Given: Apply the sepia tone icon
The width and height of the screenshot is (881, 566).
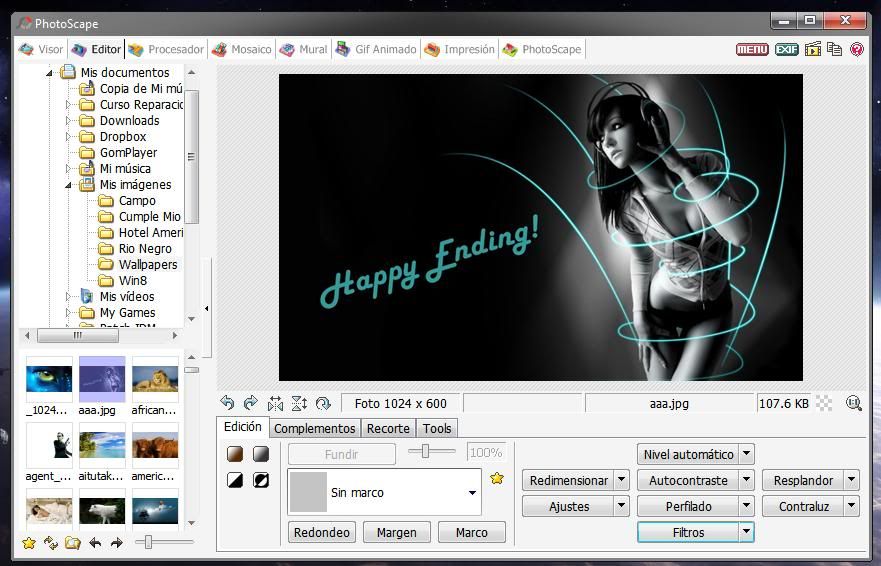Looking at the screenshot, I should 235,454.
